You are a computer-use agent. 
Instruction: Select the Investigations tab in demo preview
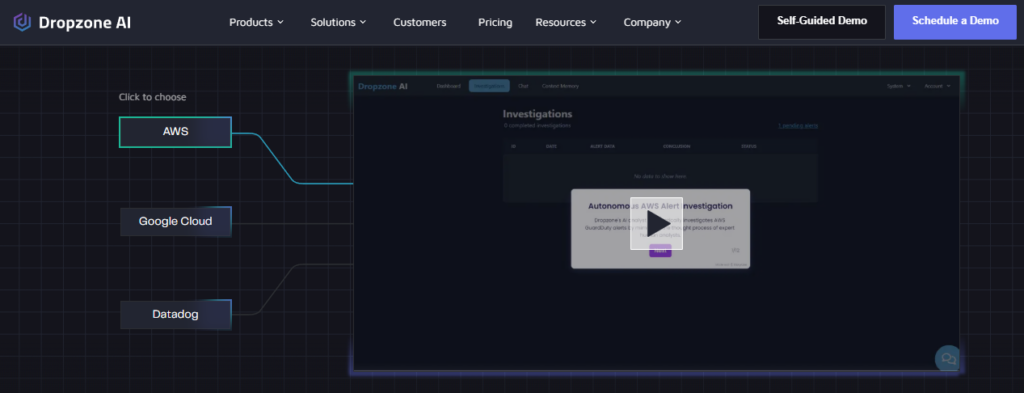(x=489, y=86)
